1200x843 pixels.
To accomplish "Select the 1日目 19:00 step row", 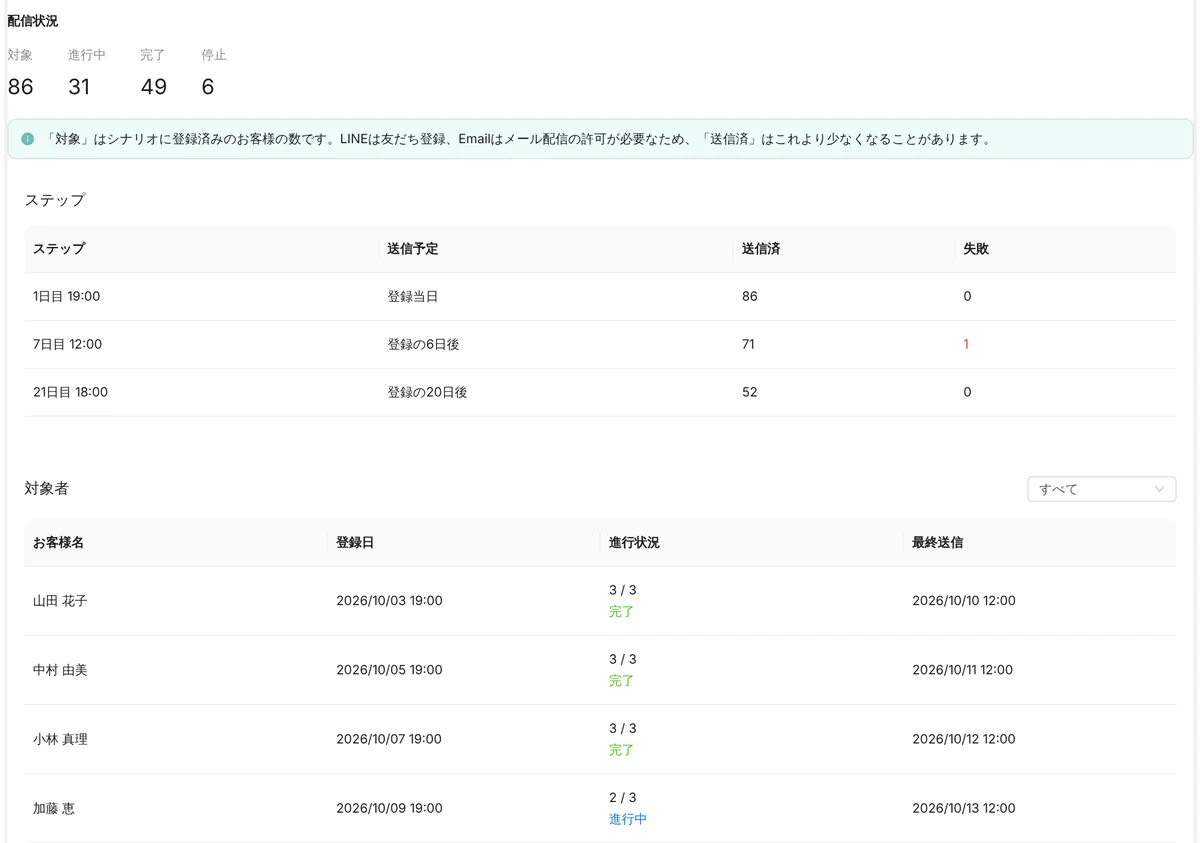I will pyautogui.click(x=600, y=297).
